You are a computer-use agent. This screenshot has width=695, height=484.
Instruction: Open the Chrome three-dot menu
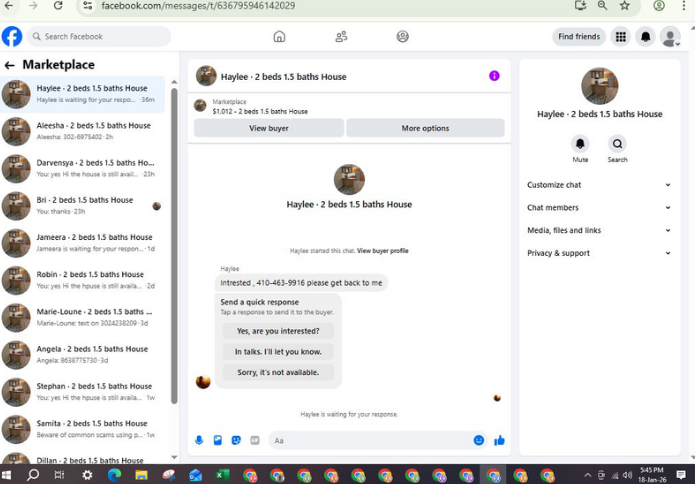click(x=684, y=5)
